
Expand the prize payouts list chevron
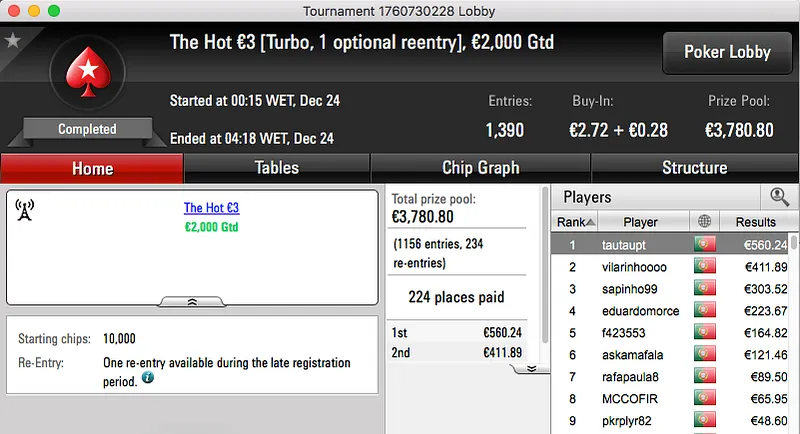pyautogui.click(x=531, y=368)
